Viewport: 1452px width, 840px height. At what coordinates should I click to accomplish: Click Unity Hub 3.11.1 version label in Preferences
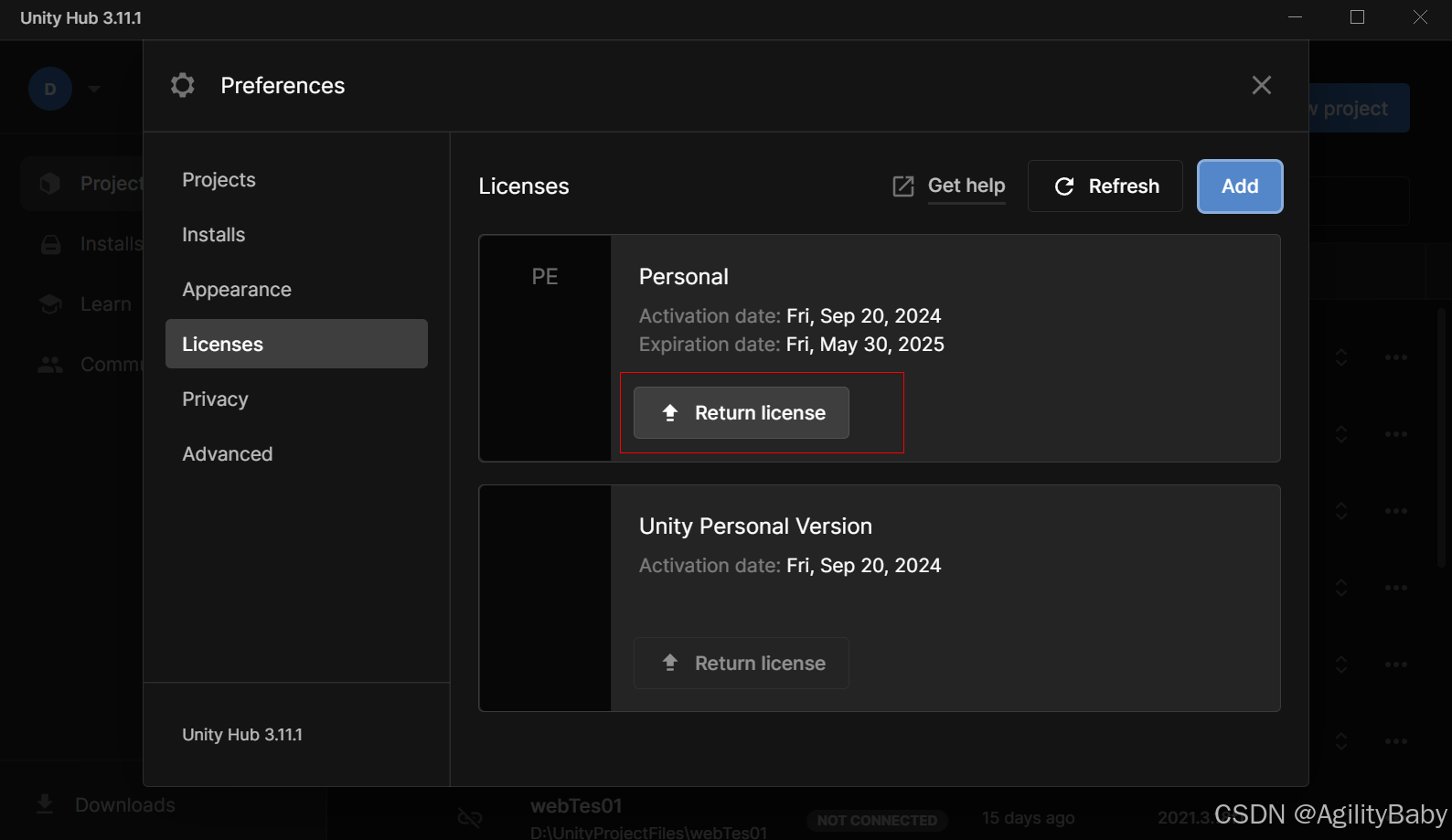coord(242,735)
